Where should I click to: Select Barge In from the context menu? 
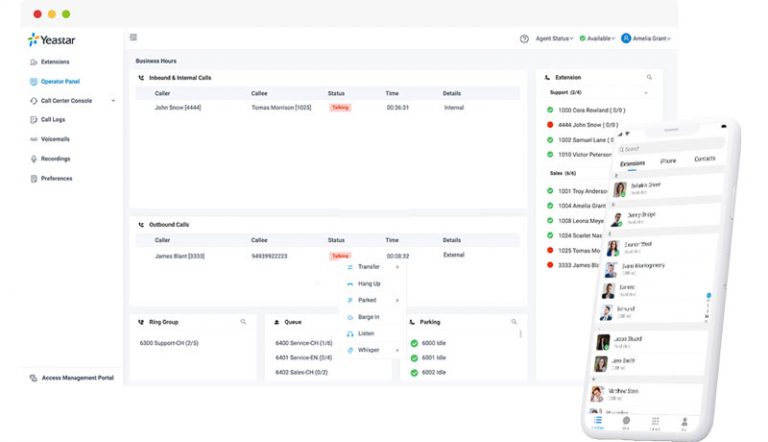tap(368, 316)
